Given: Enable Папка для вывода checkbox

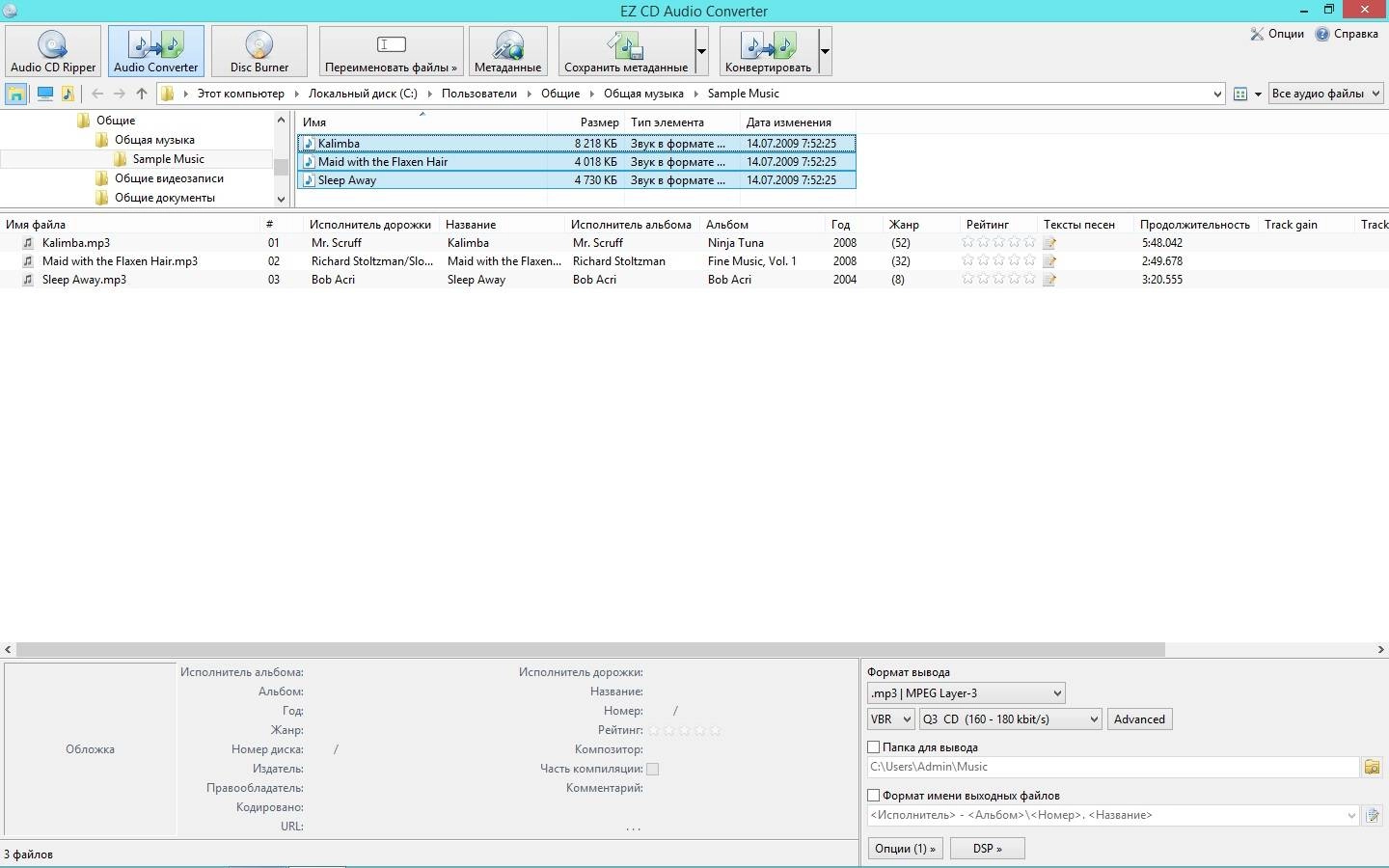Looking at the screenshot, I should pos(874,747).
